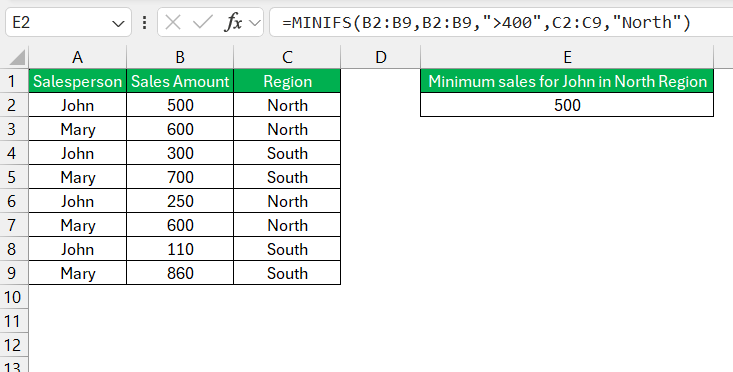Image resolution: width=733 pixels, height=372 pixels.
Task: Select cell C6 containing North
Action: coord(287,201)
